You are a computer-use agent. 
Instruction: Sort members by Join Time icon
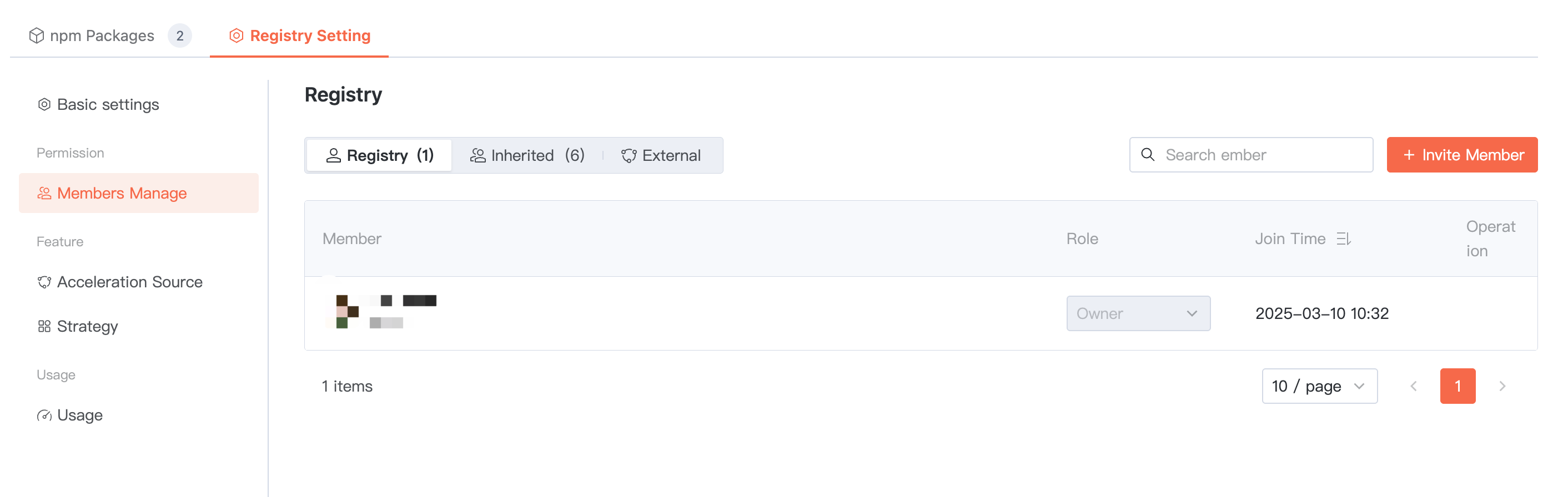point(1343,239)
